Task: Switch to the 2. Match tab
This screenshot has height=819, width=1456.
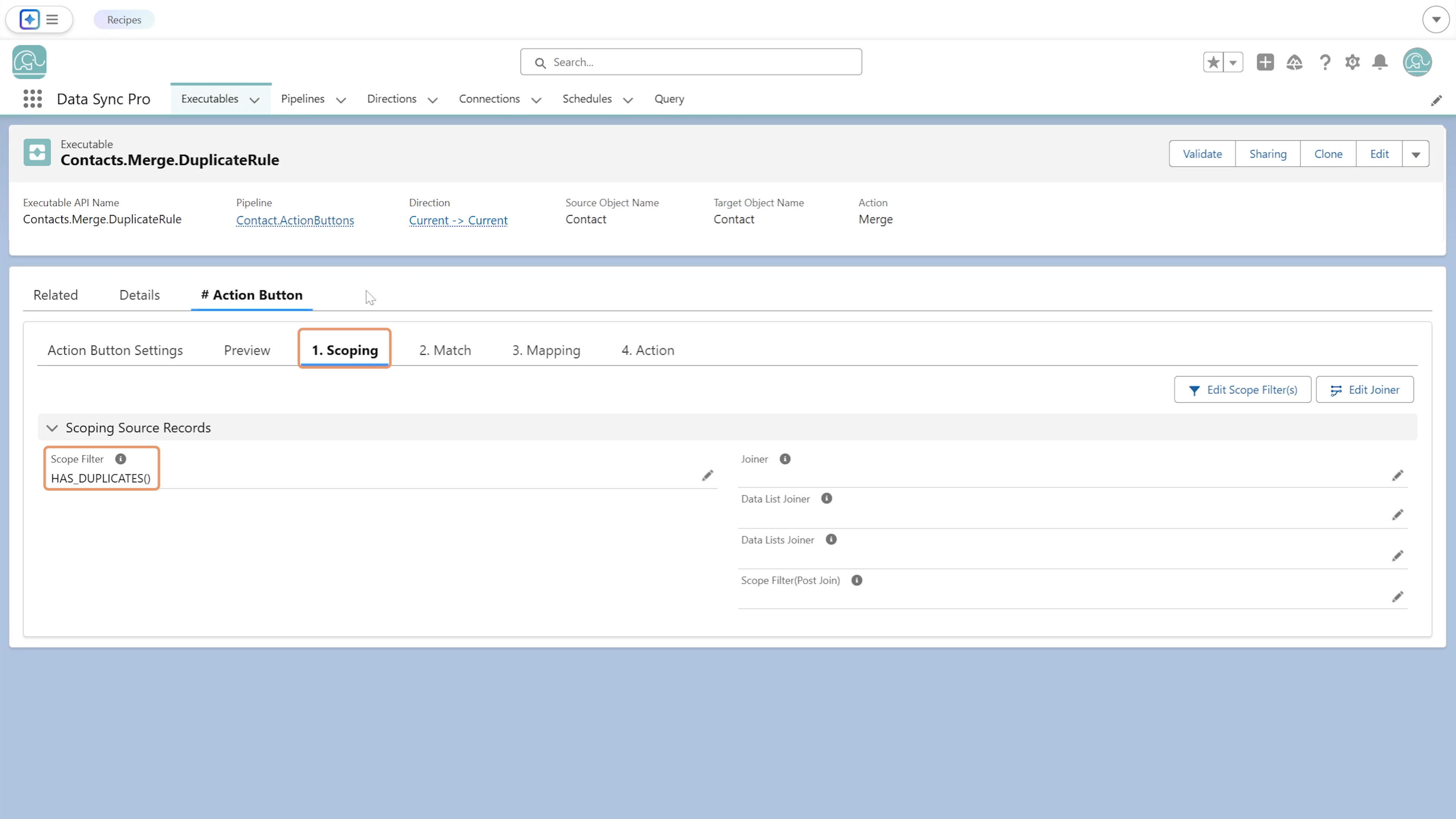Action: click(x=445, y=350)
